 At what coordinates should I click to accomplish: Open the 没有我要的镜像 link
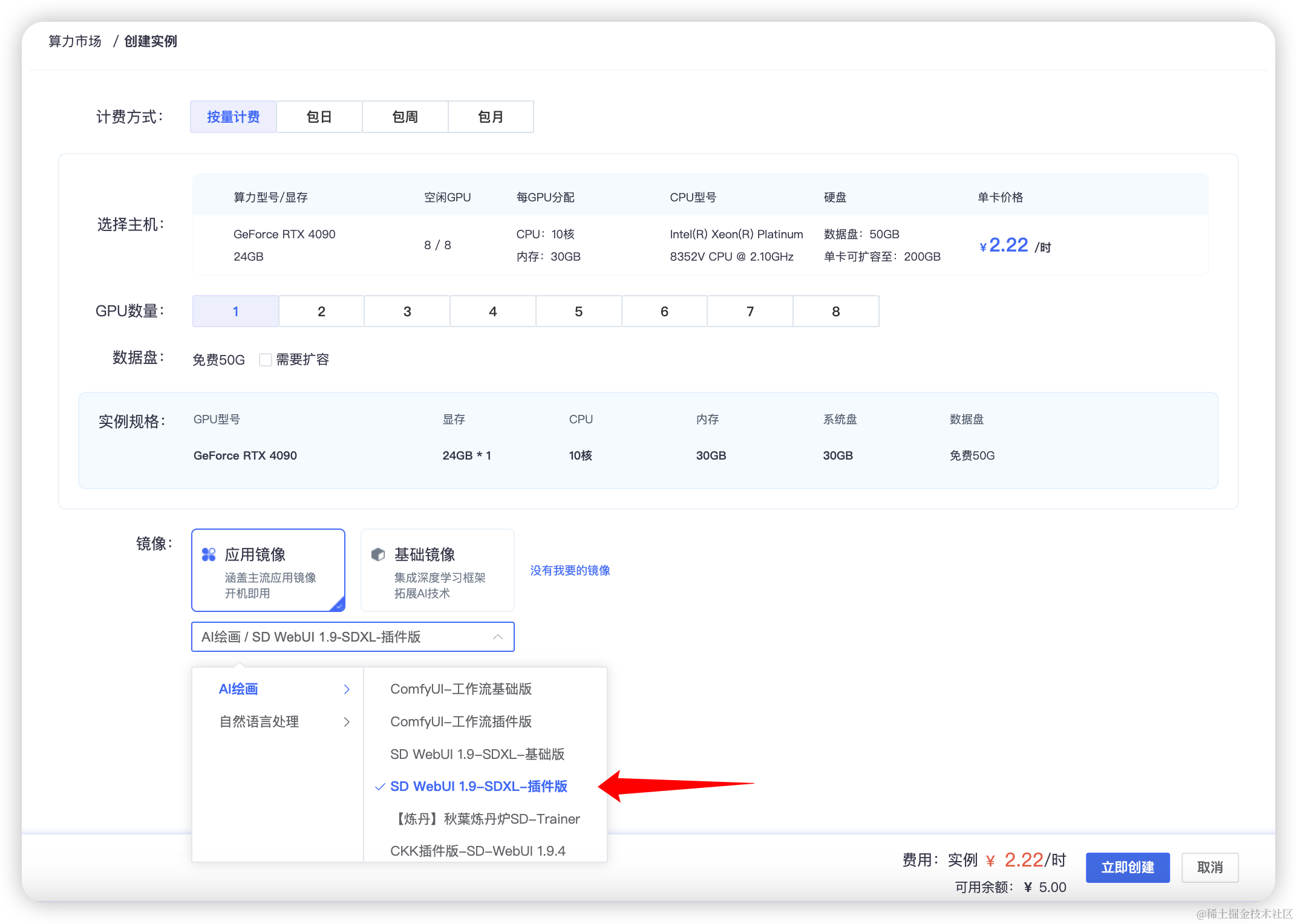tap(570, 570)
